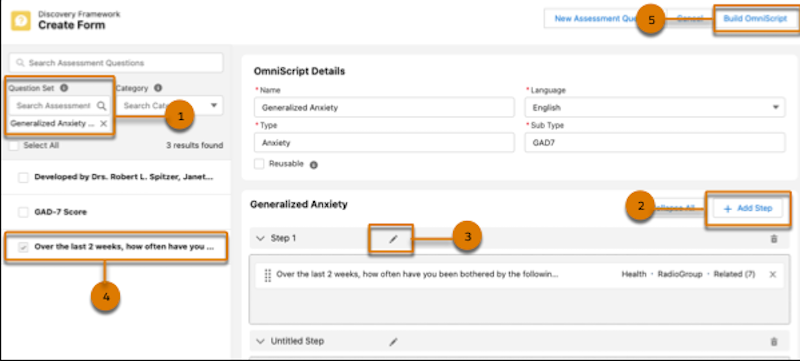The image size is (800, 361).
Task: Click the Build OmniScript button
Action: (755, 18)
